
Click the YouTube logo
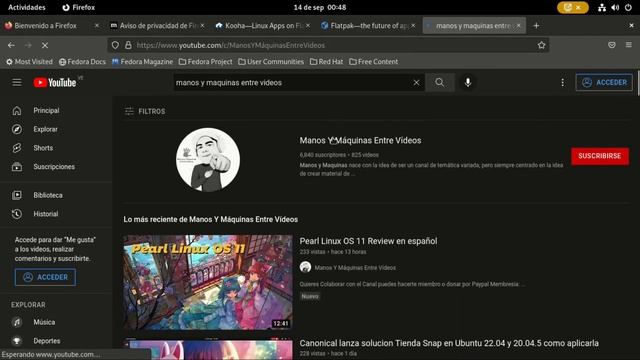point(55,82)
